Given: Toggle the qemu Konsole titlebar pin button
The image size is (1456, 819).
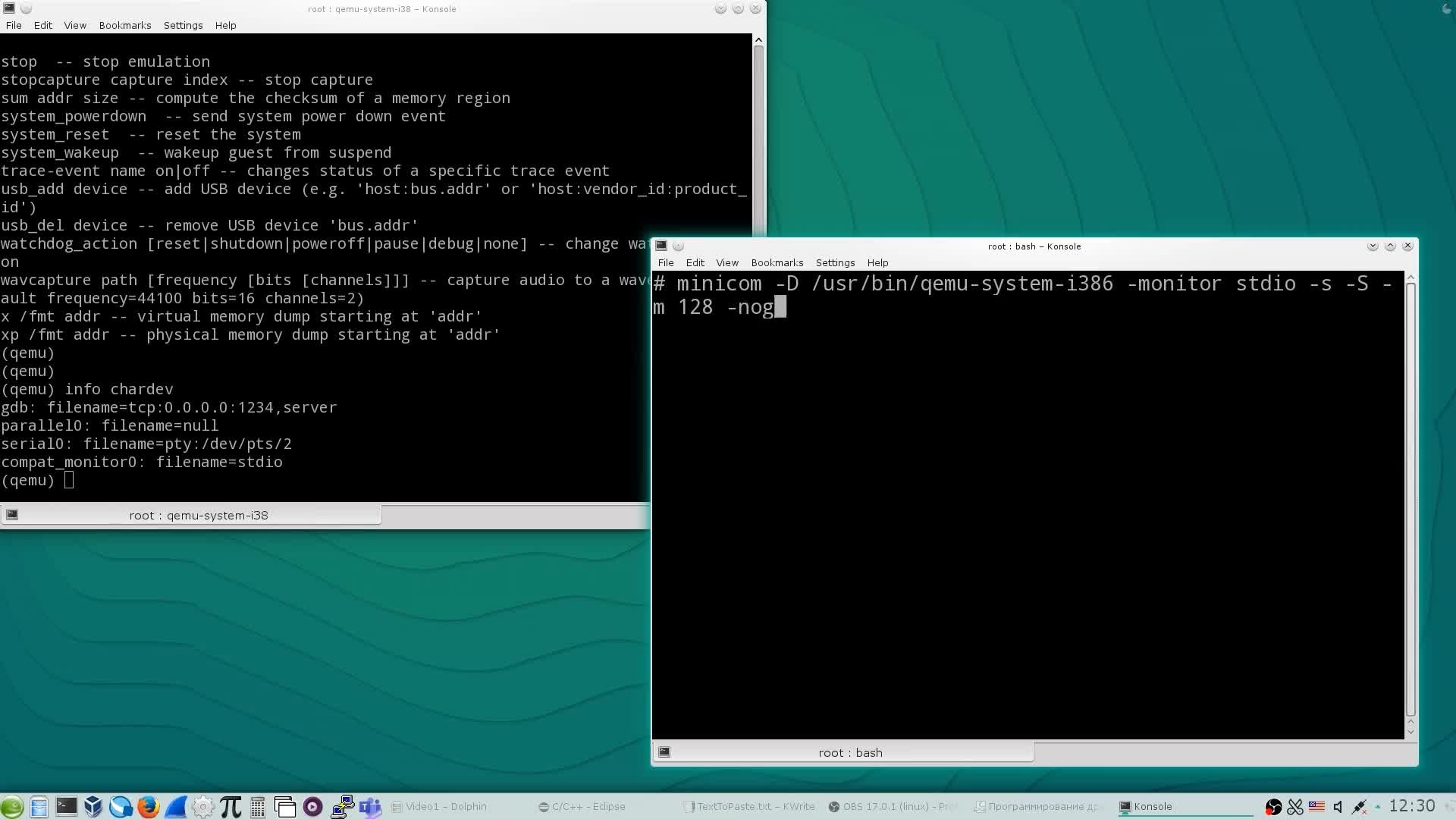Looking at the screenshot, I should point(26,8).
